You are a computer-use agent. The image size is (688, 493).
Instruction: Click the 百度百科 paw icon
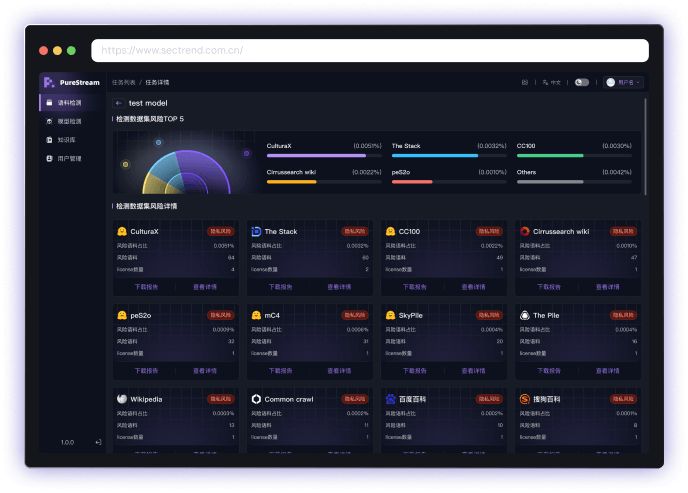(x=390, y=399)
